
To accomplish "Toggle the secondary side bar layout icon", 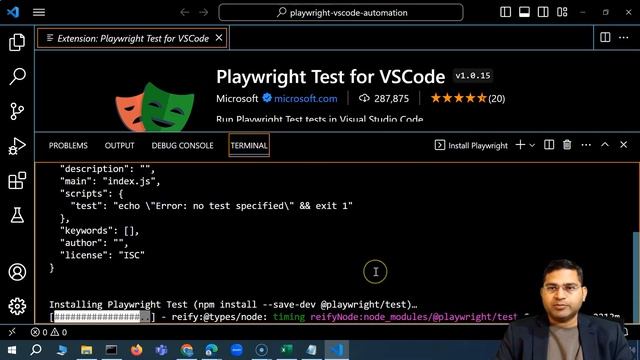I will (543, 12).
